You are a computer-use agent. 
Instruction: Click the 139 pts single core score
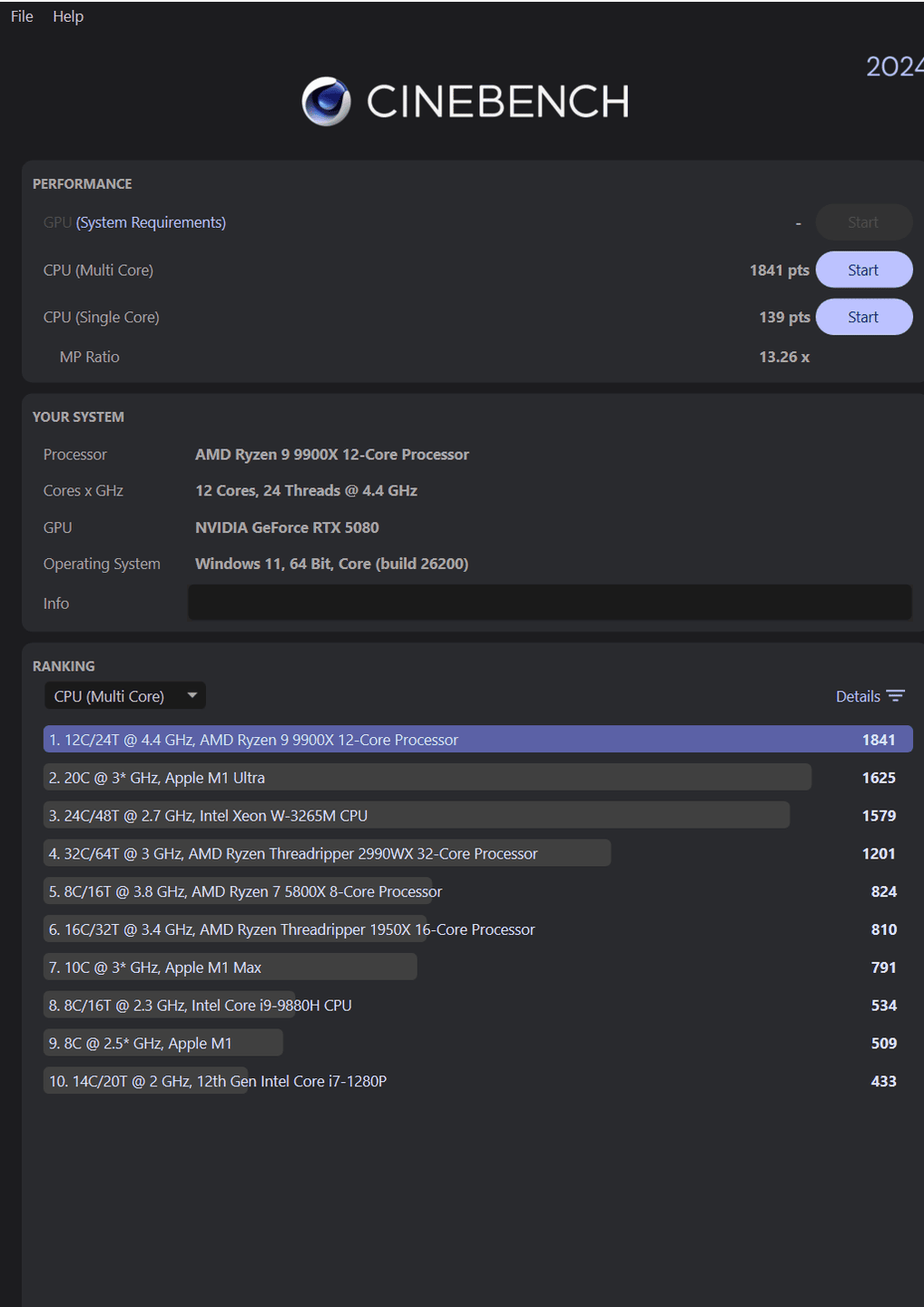(x=784, y=318)
